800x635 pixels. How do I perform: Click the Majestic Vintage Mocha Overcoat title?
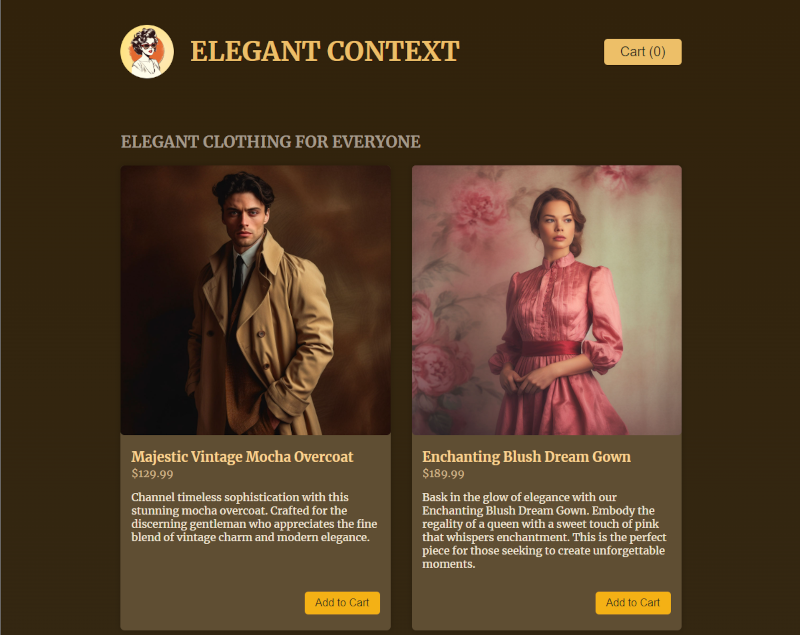click(x=242, y=456)
